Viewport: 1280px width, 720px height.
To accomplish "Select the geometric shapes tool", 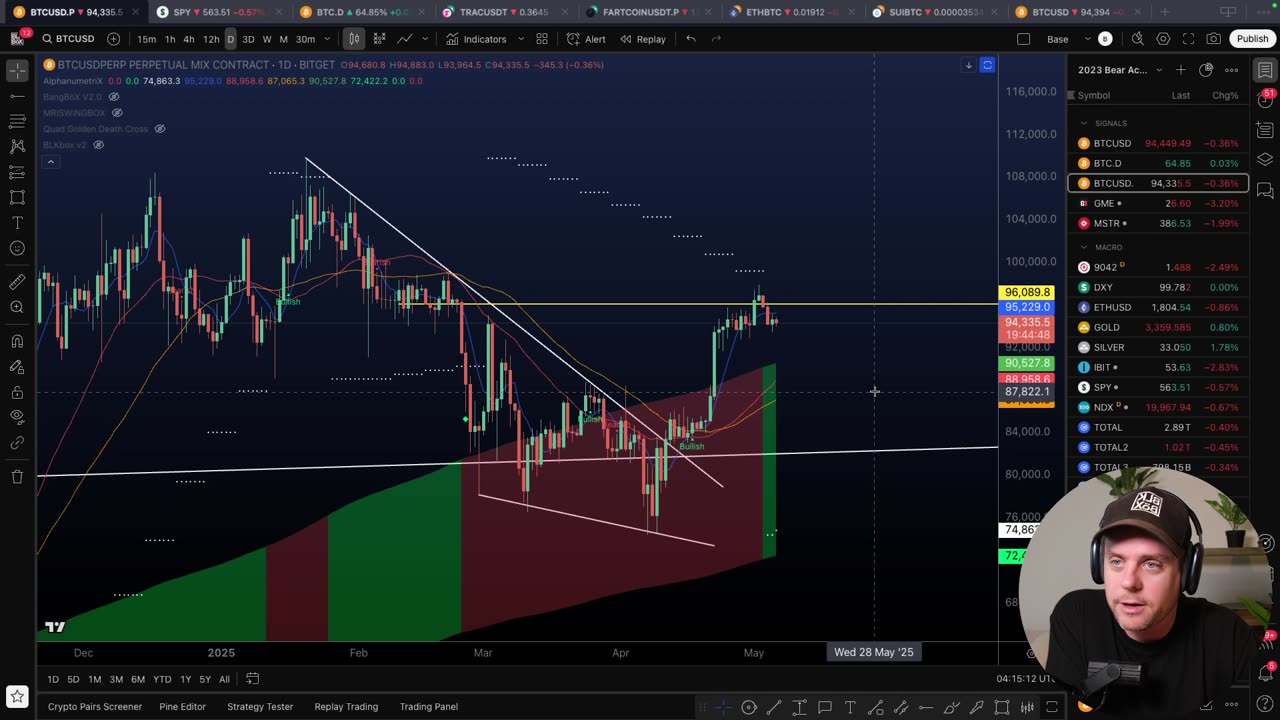I will pos(17,197).
